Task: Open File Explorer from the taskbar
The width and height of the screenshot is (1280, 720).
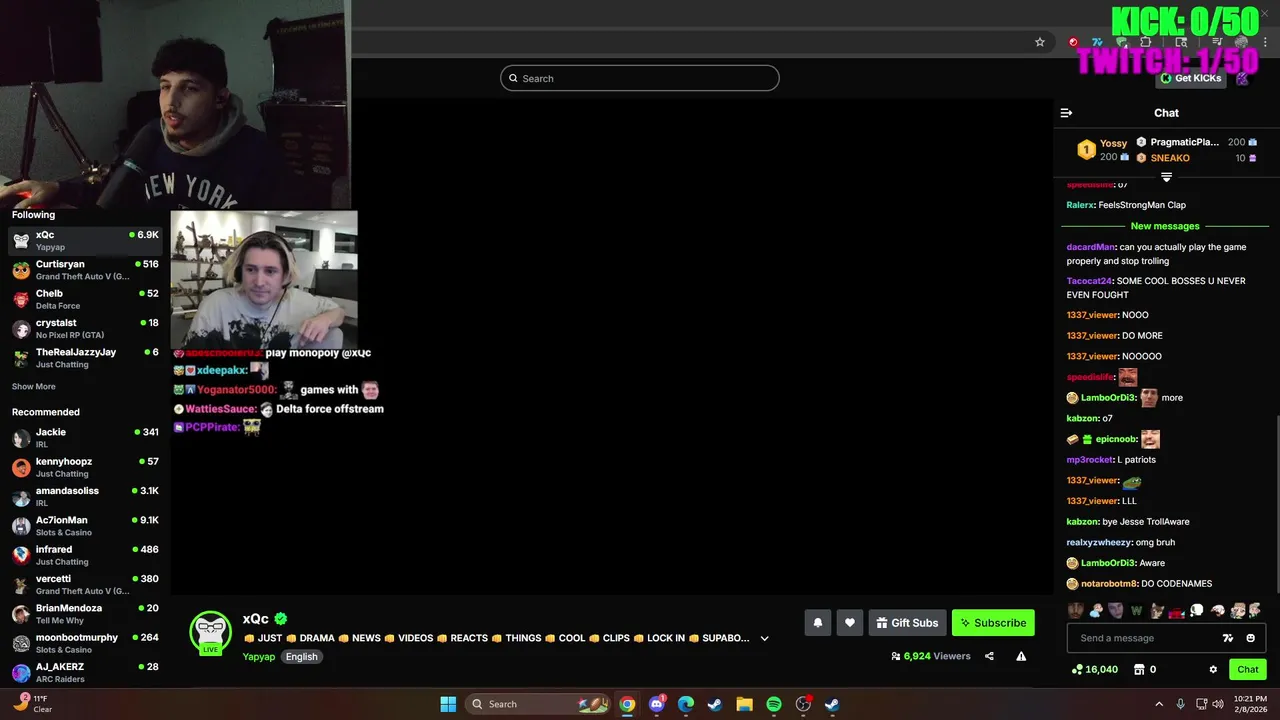Action: pos(744,704)
